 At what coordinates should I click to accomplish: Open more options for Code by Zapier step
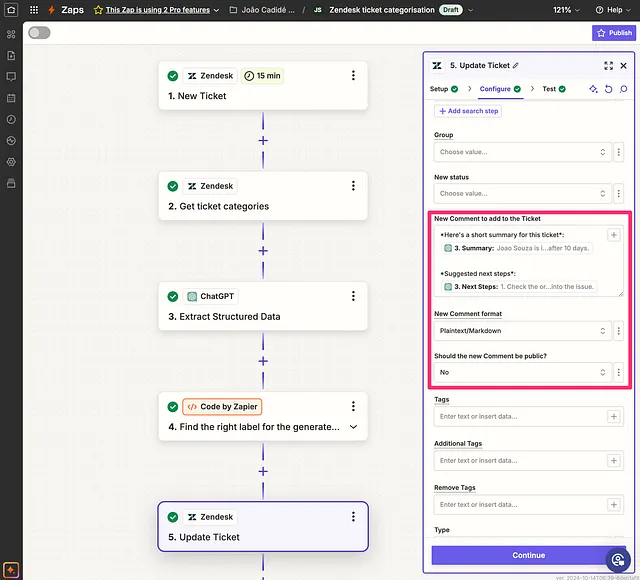tap(353, 407)
